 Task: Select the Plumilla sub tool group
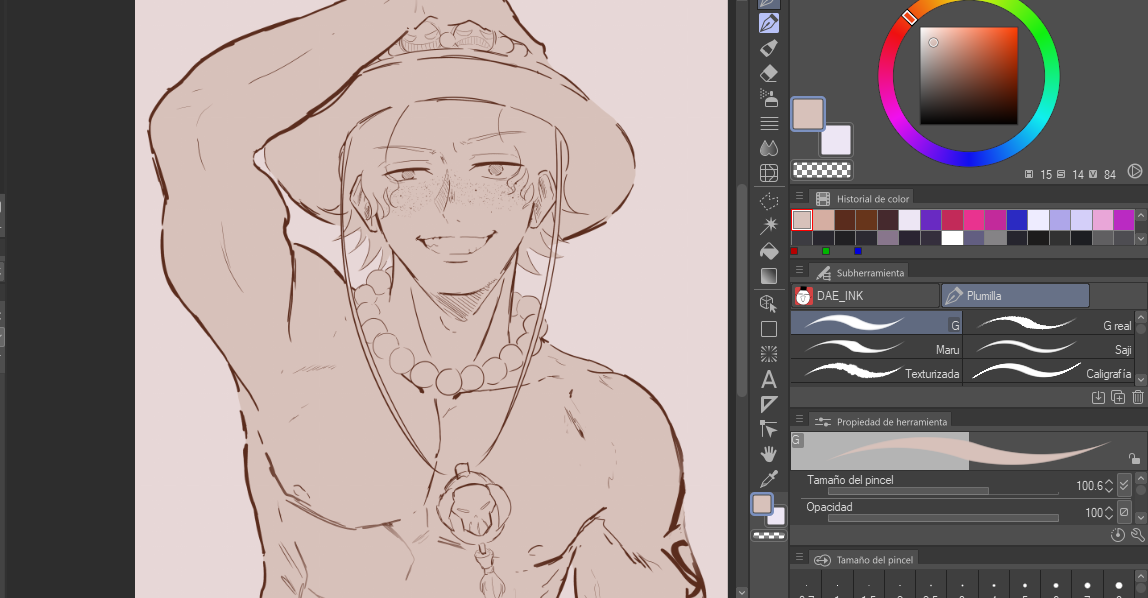coord(1015,296)
